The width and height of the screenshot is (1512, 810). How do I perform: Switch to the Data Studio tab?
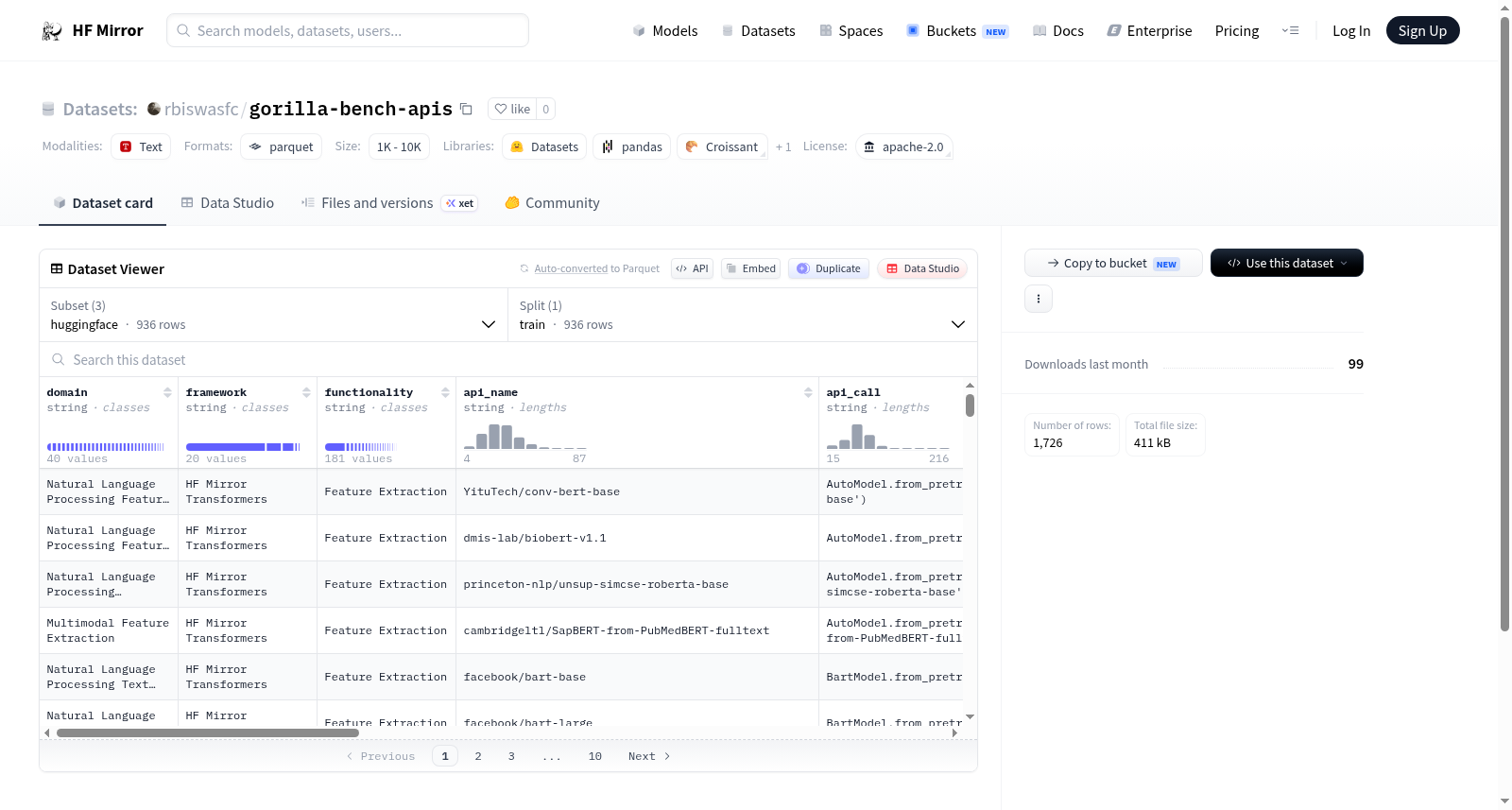click(x=228, y=203)
